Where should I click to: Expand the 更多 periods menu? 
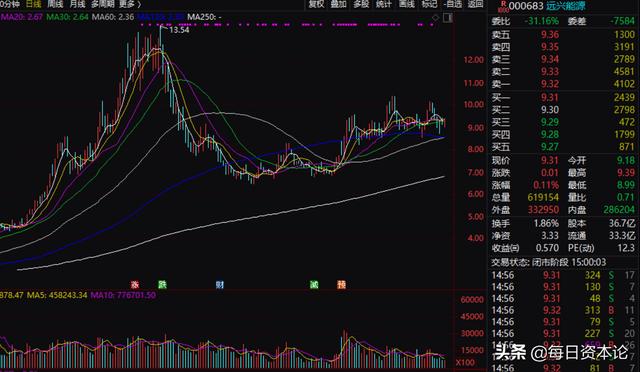[130, 4]
